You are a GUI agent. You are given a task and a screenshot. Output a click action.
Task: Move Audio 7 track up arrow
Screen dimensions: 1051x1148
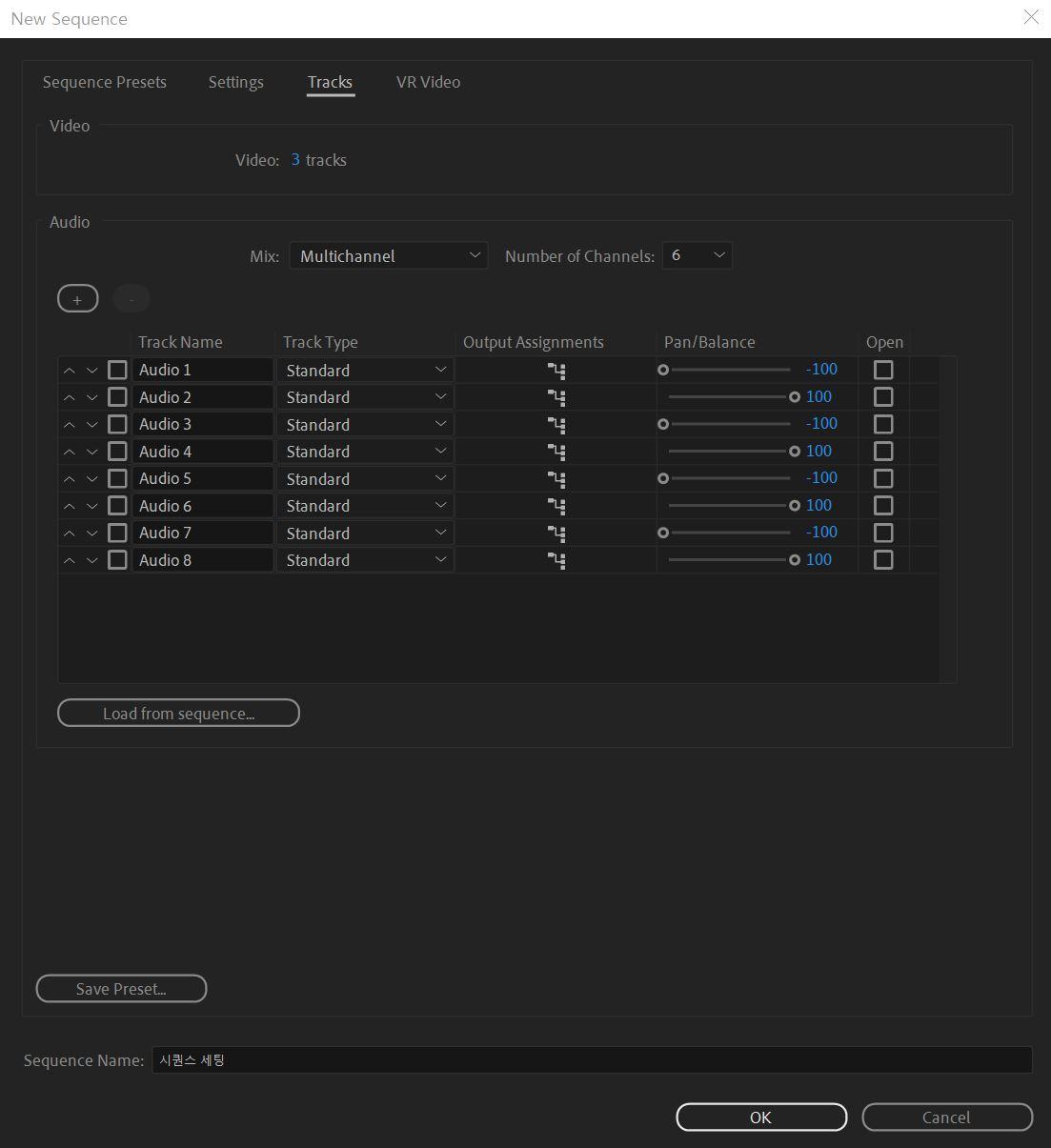tap(69, 534)
